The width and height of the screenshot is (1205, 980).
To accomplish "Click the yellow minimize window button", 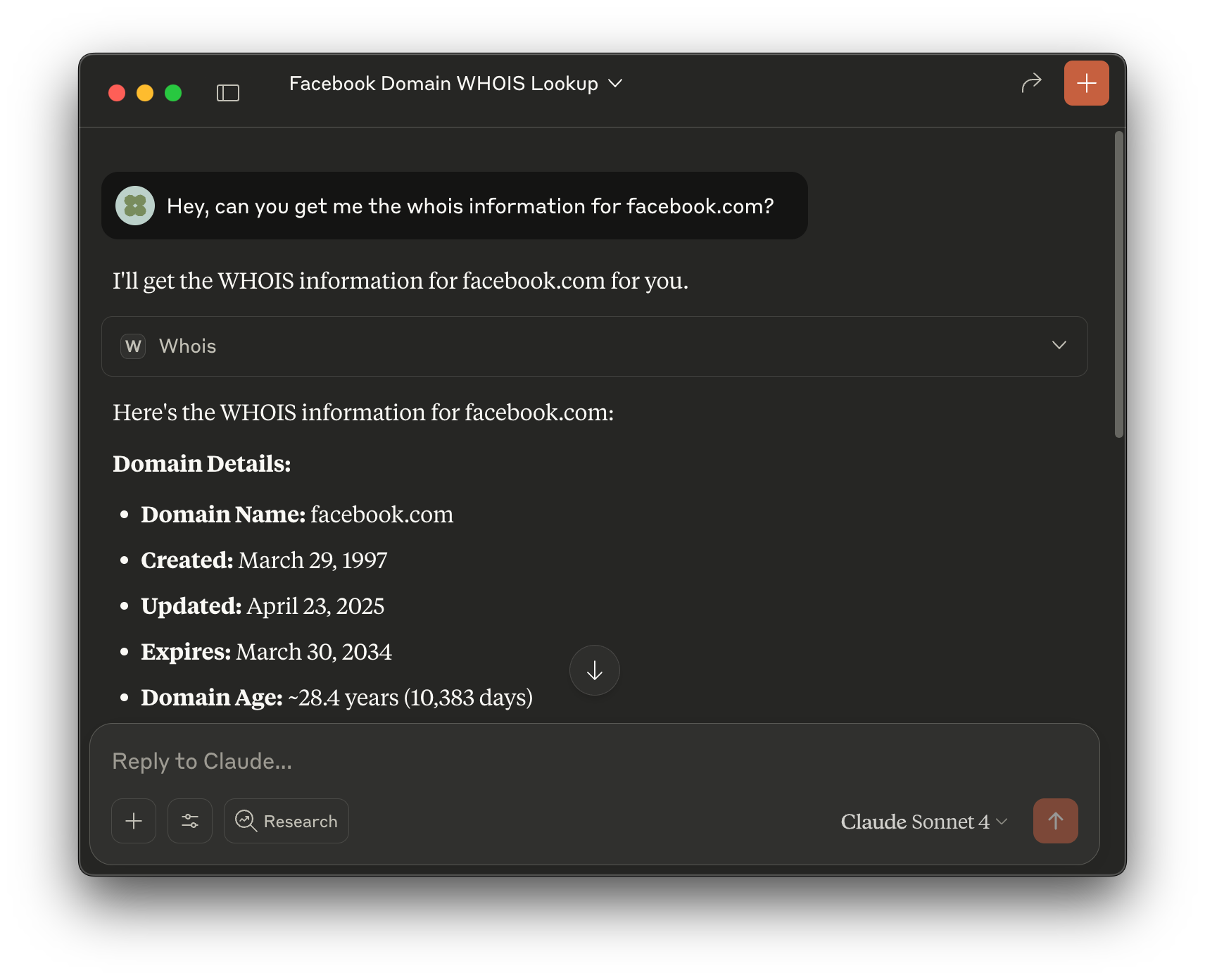I will pos(145,93).
